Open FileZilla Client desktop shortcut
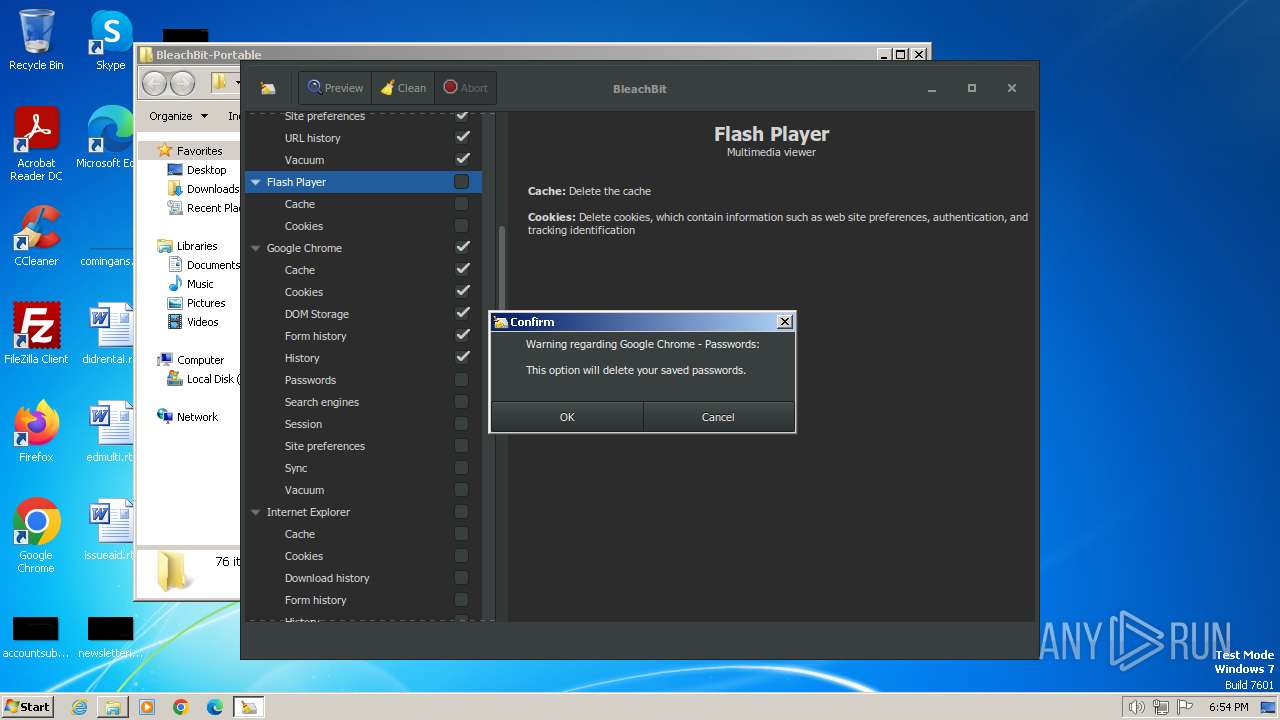 click(x=36, y=334)
